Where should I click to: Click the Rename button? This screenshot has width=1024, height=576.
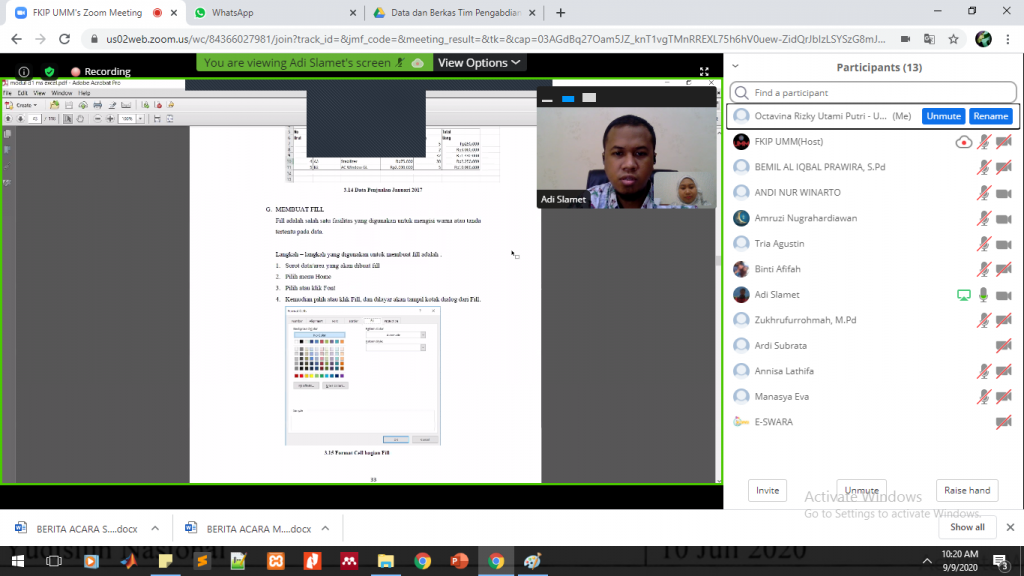(991, 116)
